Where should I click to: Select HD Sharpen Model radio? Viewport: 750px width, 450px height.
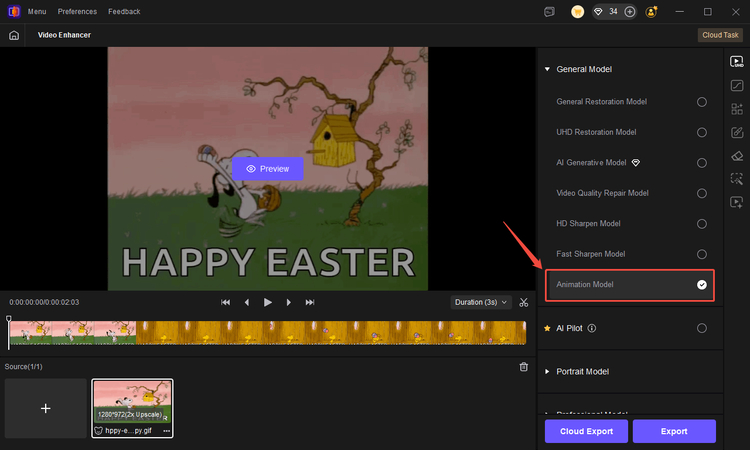(x=702, y=224)
